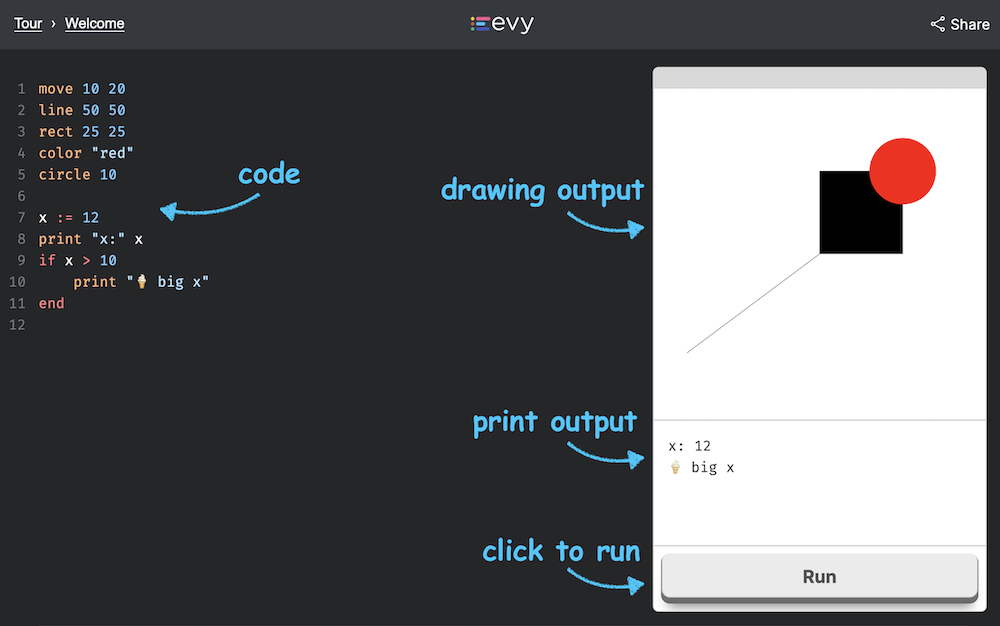
Task: Click the chevron between Tour and Welcome
Action: [x=55, y=23]
